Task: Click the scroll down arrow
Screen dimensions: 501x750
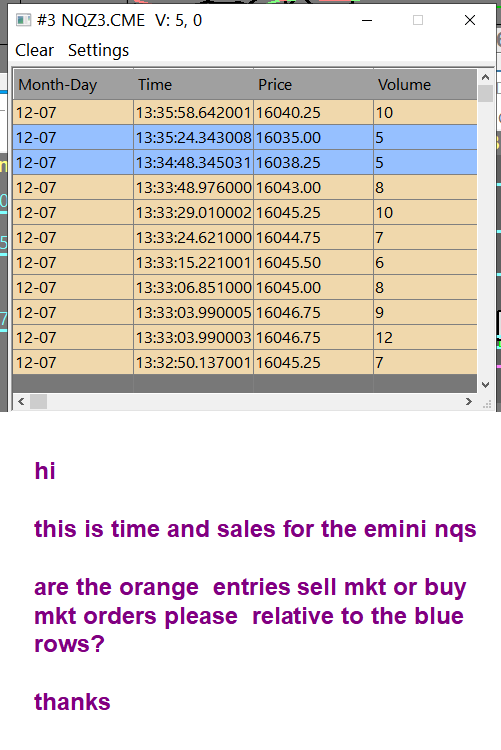Action: [485, 385]
